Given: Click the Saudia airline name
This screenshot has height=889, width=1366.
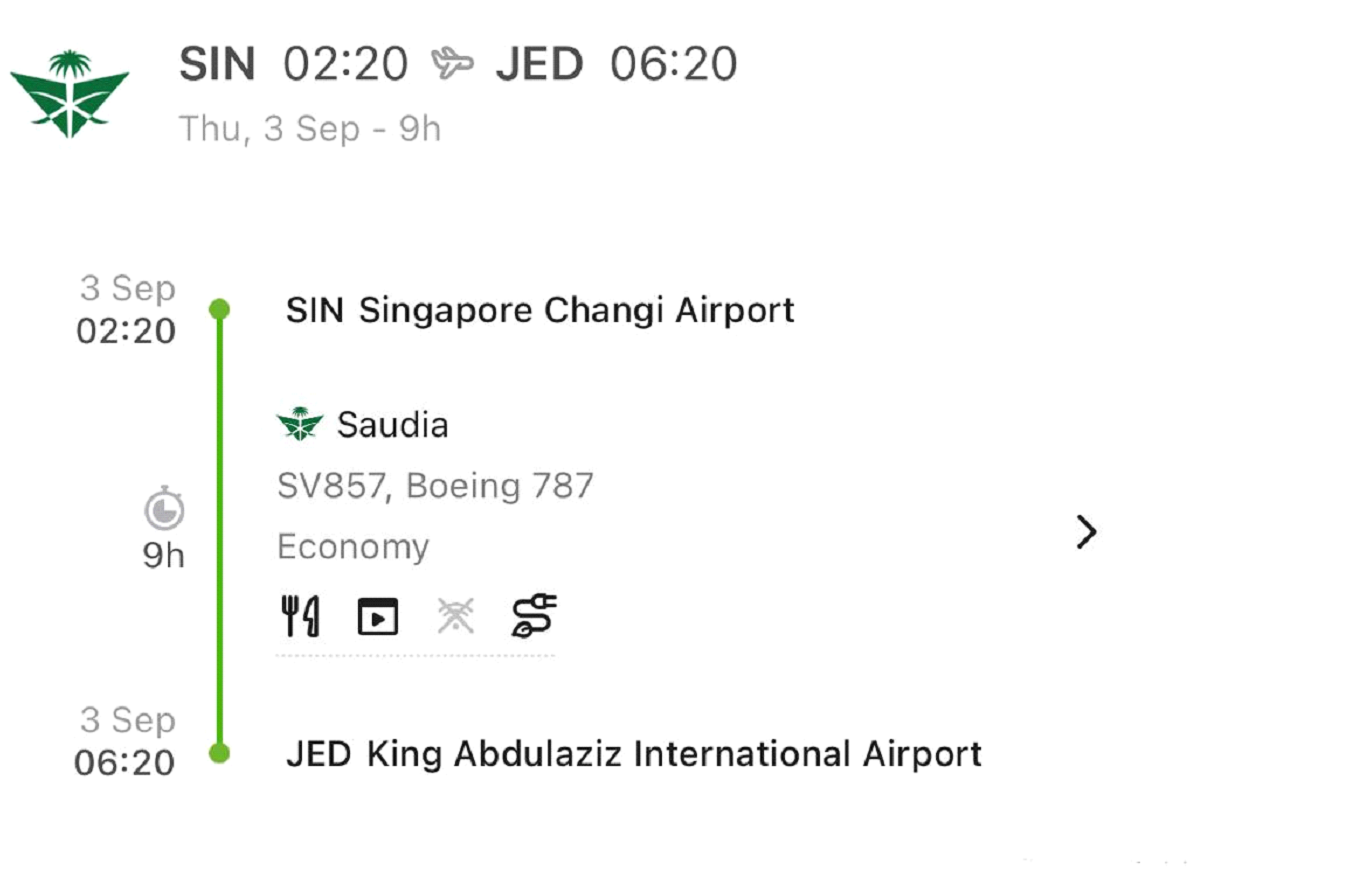Looking at the screenshot, I should [x=392, y=426].
